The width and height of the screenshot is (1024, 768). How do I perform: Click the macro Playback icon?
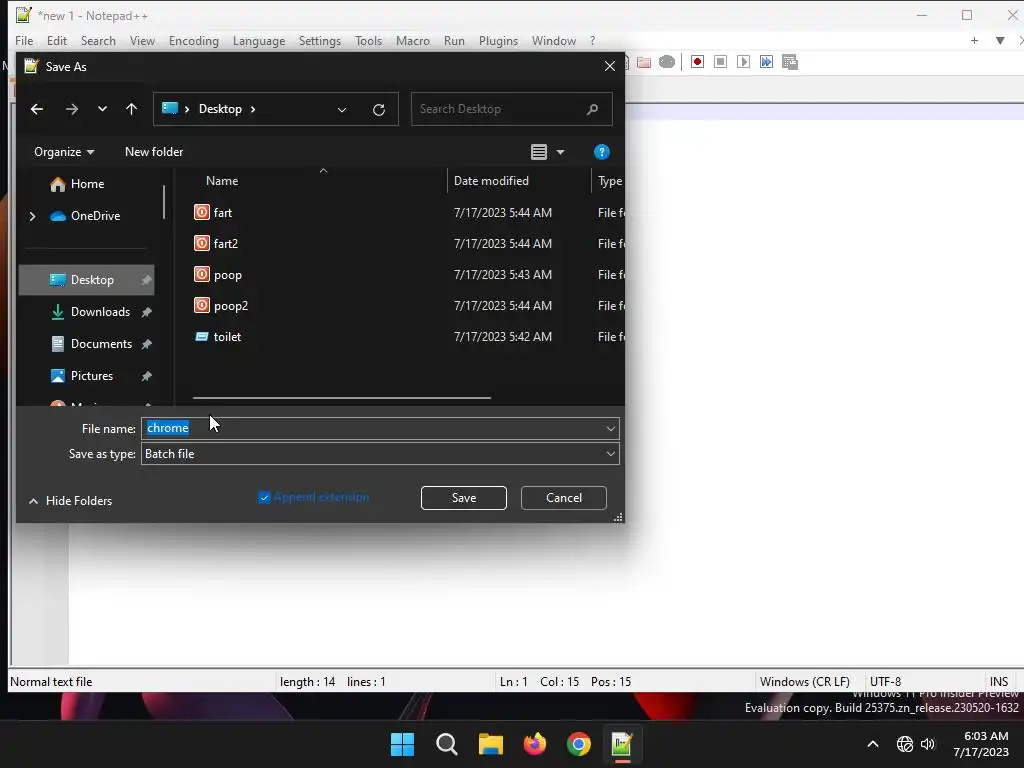(x=743, y=62)
